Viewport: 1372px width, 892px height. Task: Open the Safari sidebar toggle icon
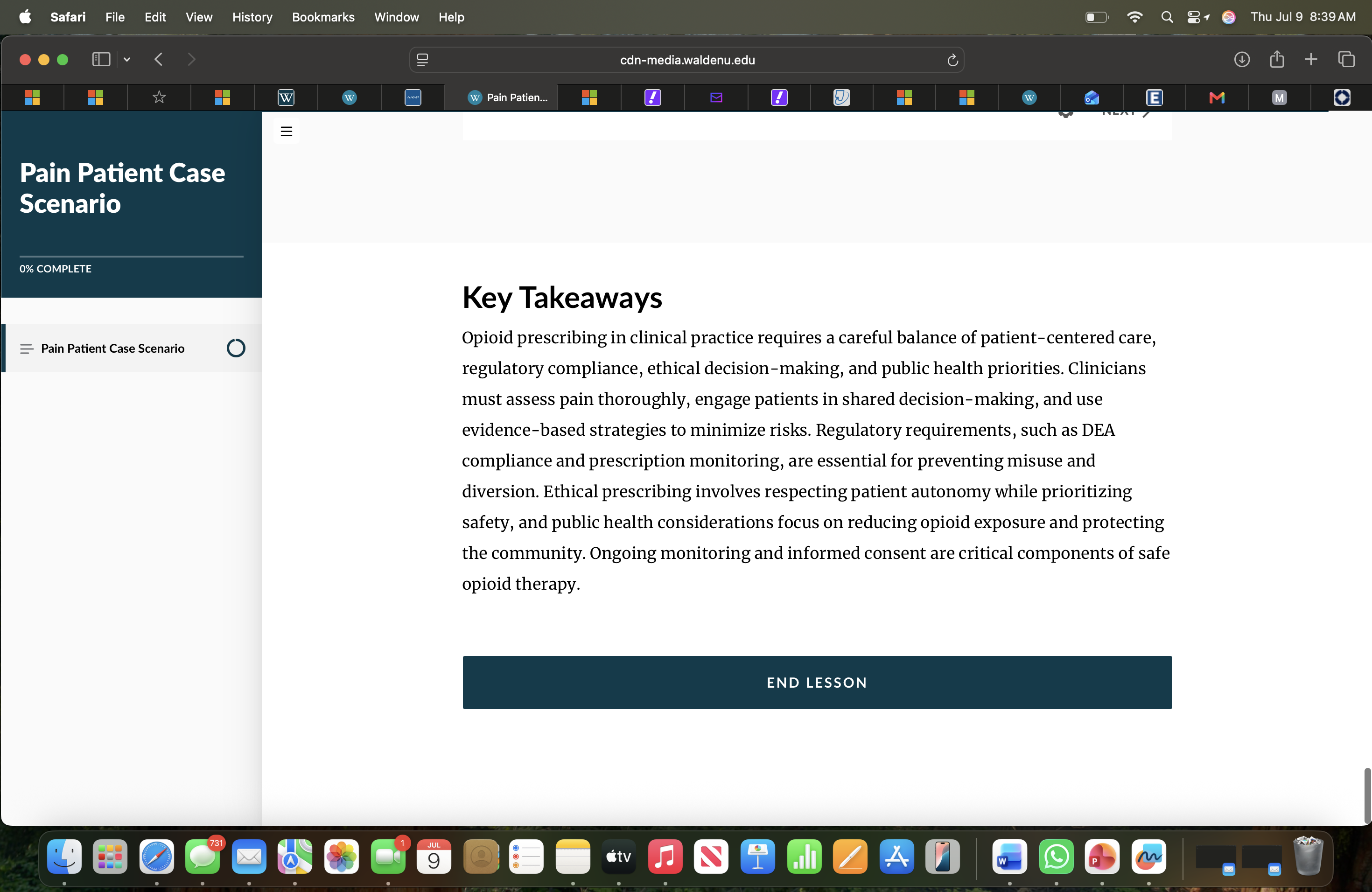[x=101, y=59]
